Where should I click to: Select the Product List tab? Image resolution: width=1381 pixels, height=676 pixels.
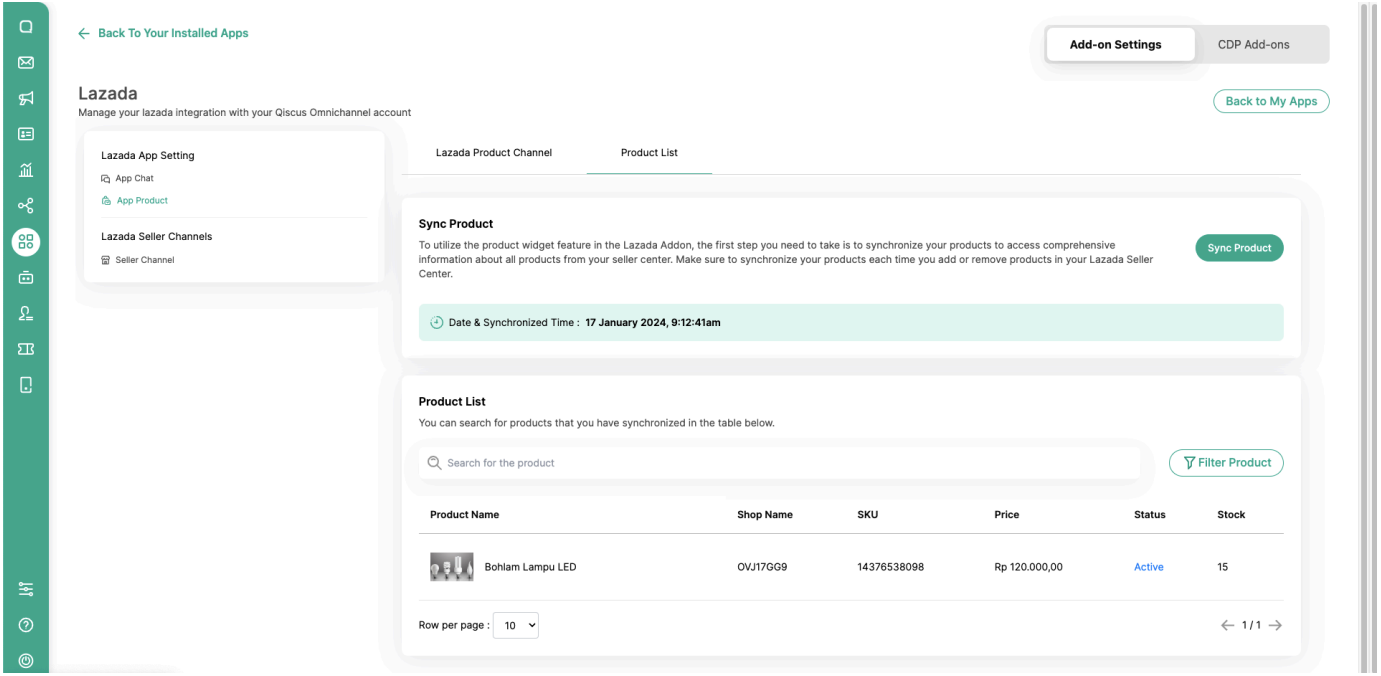649,153
